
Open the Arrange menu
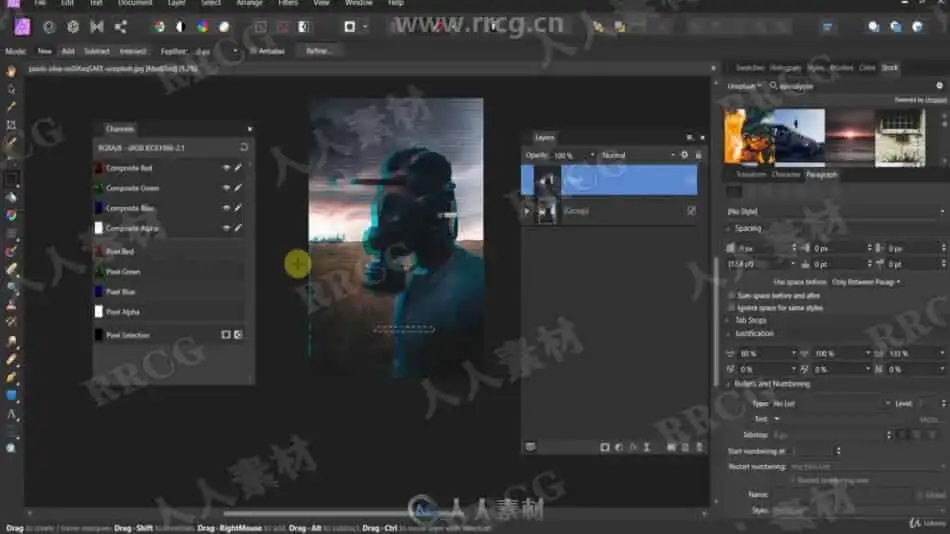click(x=249, y=3)
